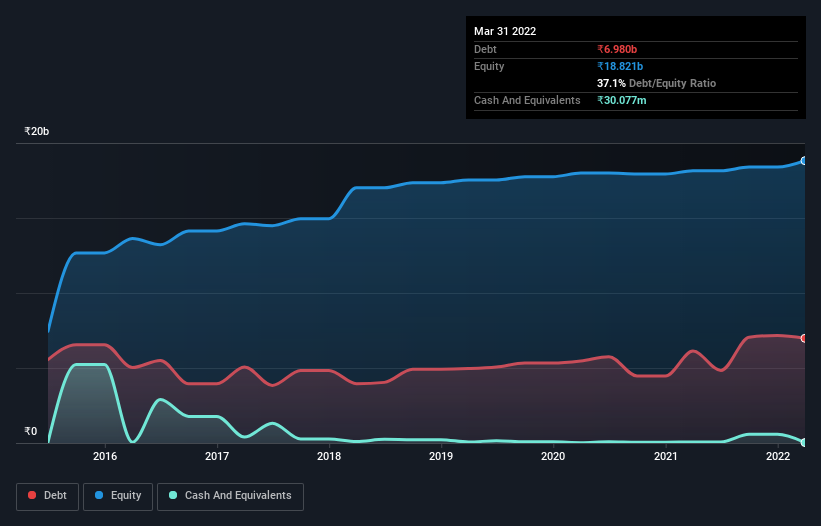Click the 2018 x-axis label
The image size is (821, 526).
(x=329, y=456)
